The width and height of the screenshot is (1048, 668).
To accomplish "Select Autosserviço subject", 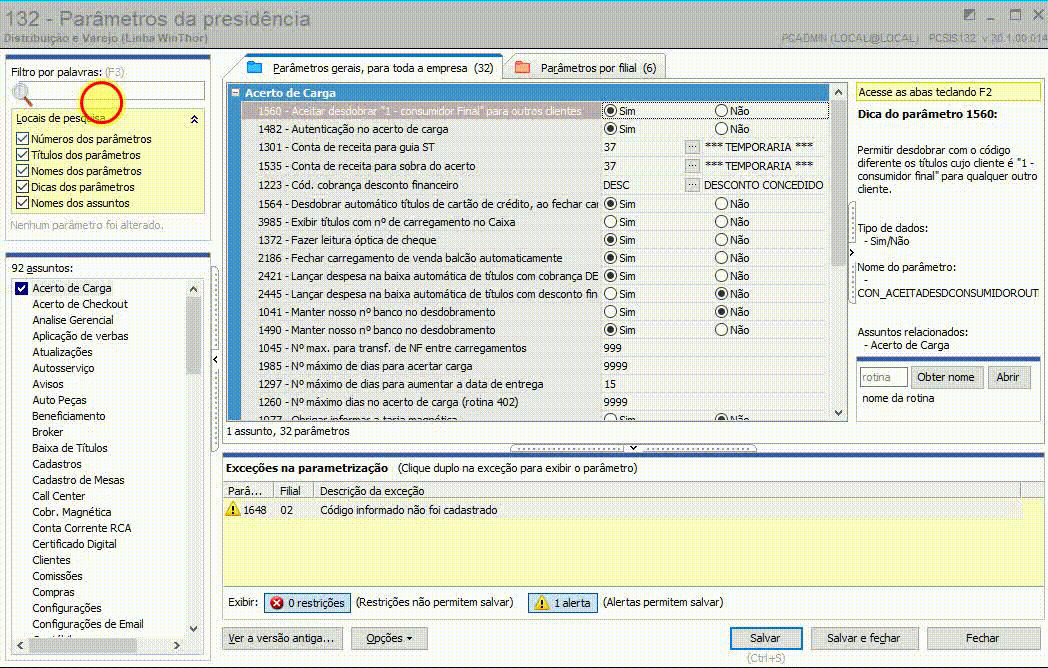I will [63, 368].
